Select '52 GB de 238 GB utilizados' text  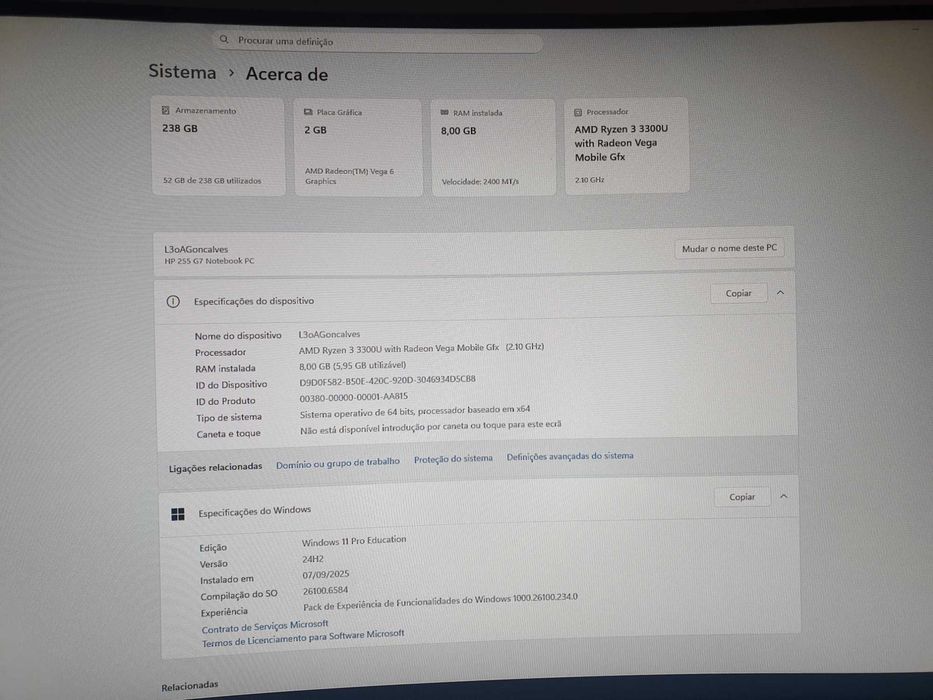tap(212, 180)
